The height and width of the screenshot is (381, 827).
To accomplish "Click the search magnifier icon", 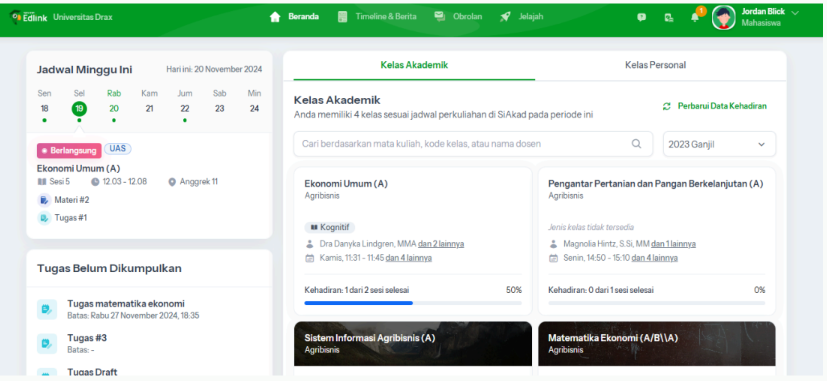I will (x=637, y=144).
